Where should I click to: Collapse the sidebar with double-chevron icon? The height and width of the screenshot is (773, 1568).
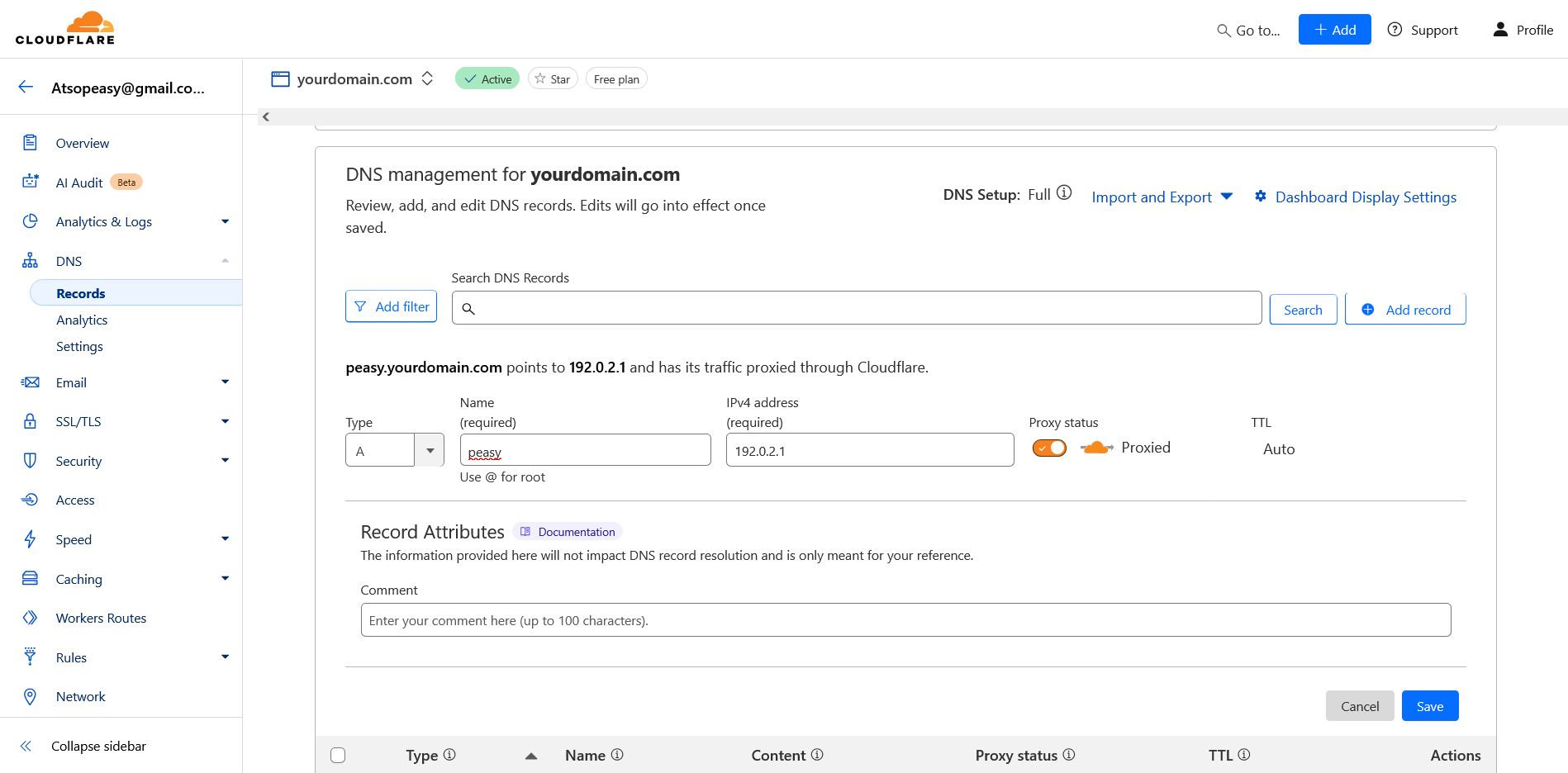pos(26,746)
